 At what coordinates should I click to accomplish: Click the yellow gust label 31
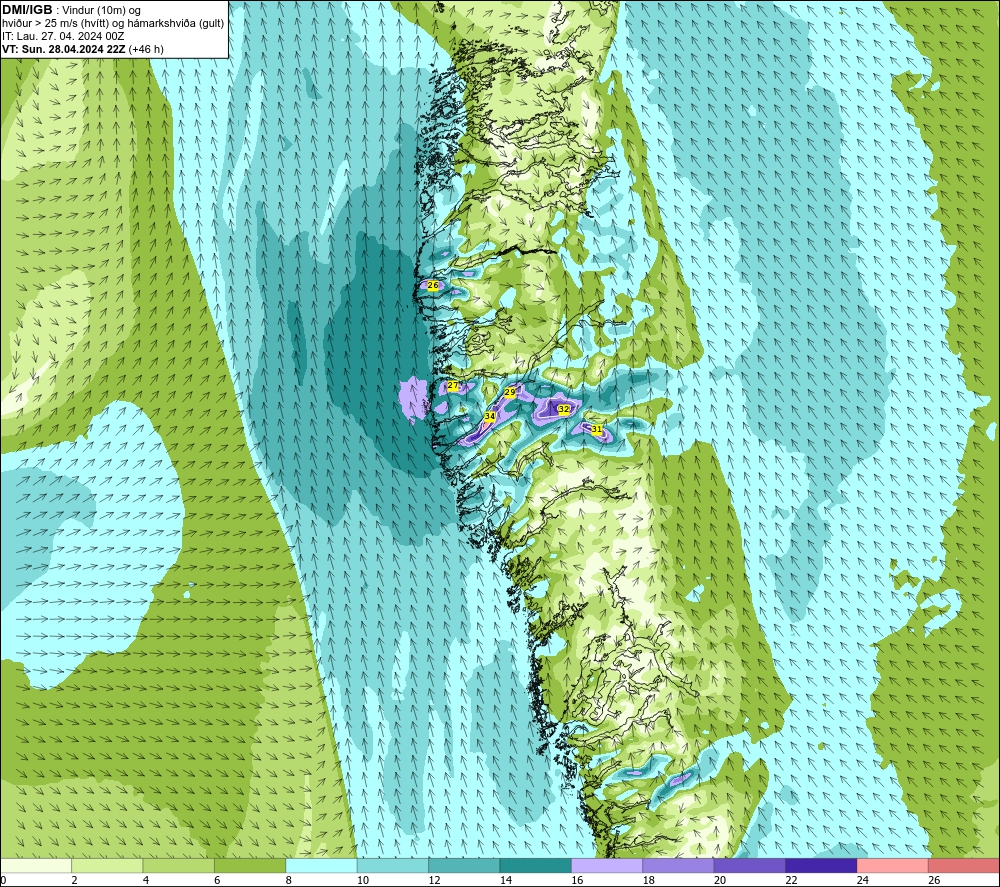pos(596,429)
